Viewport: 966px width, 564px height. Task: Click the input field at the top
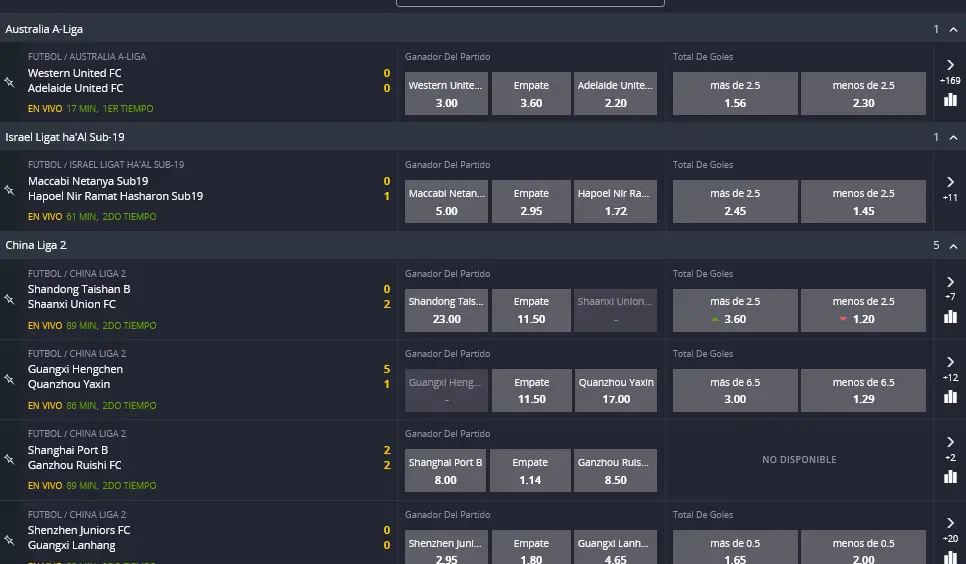pos(530,3)
